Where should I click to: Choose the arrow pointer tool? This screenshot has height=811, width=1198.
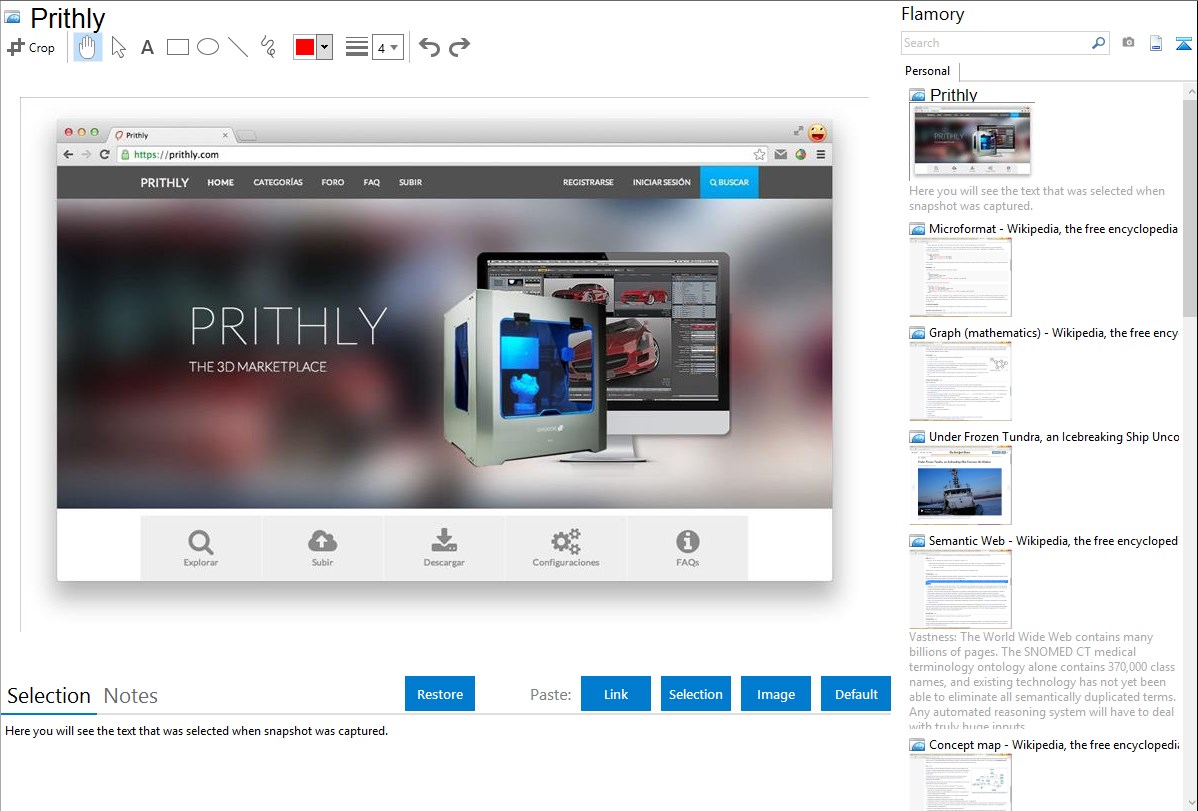[118, 47]
